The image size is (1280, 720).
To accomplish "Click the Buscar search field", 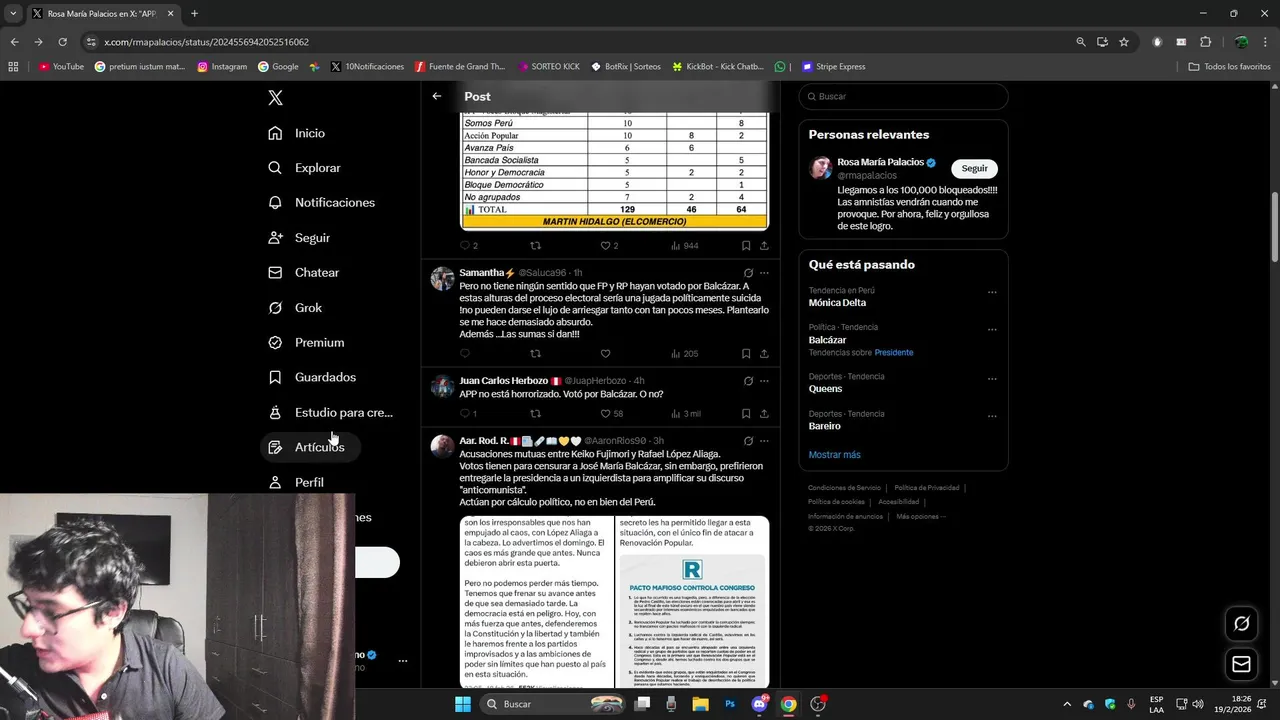I will point(903,96).
